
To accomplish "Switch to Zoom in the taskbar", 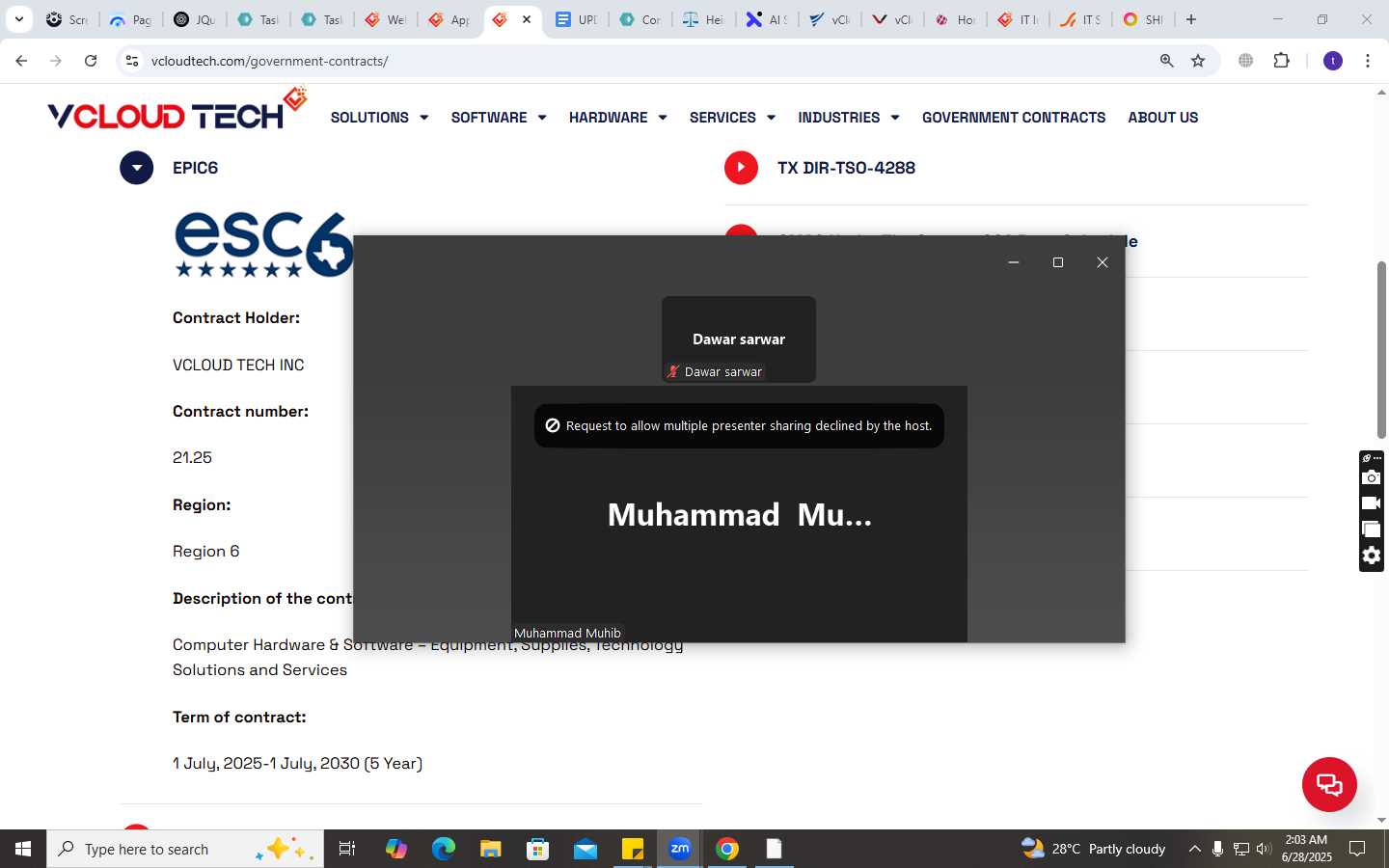I will [x=680, y=849].
